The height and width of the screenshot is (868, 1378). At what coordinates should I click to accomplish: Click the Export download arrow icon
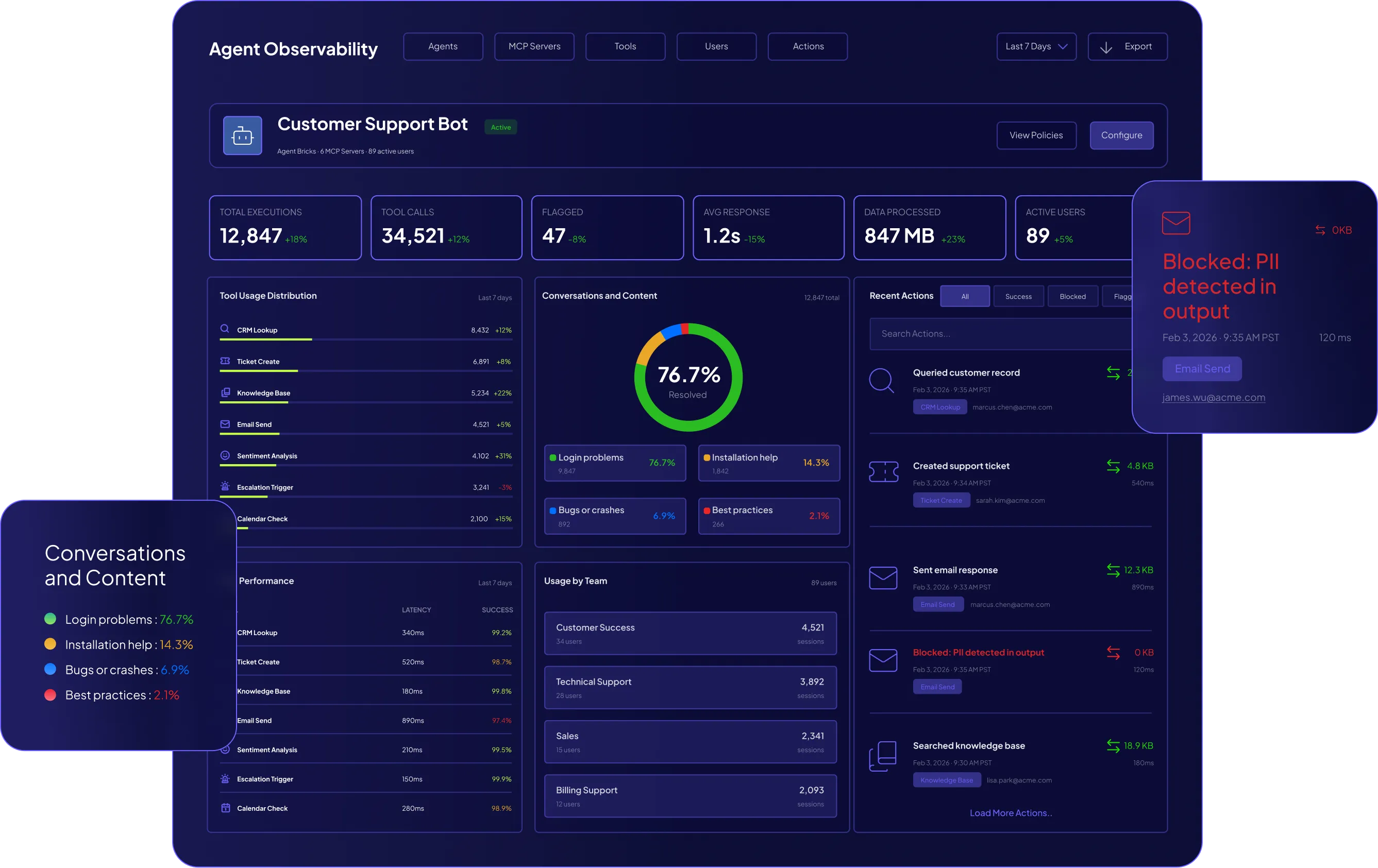(x=1105, y=47)
